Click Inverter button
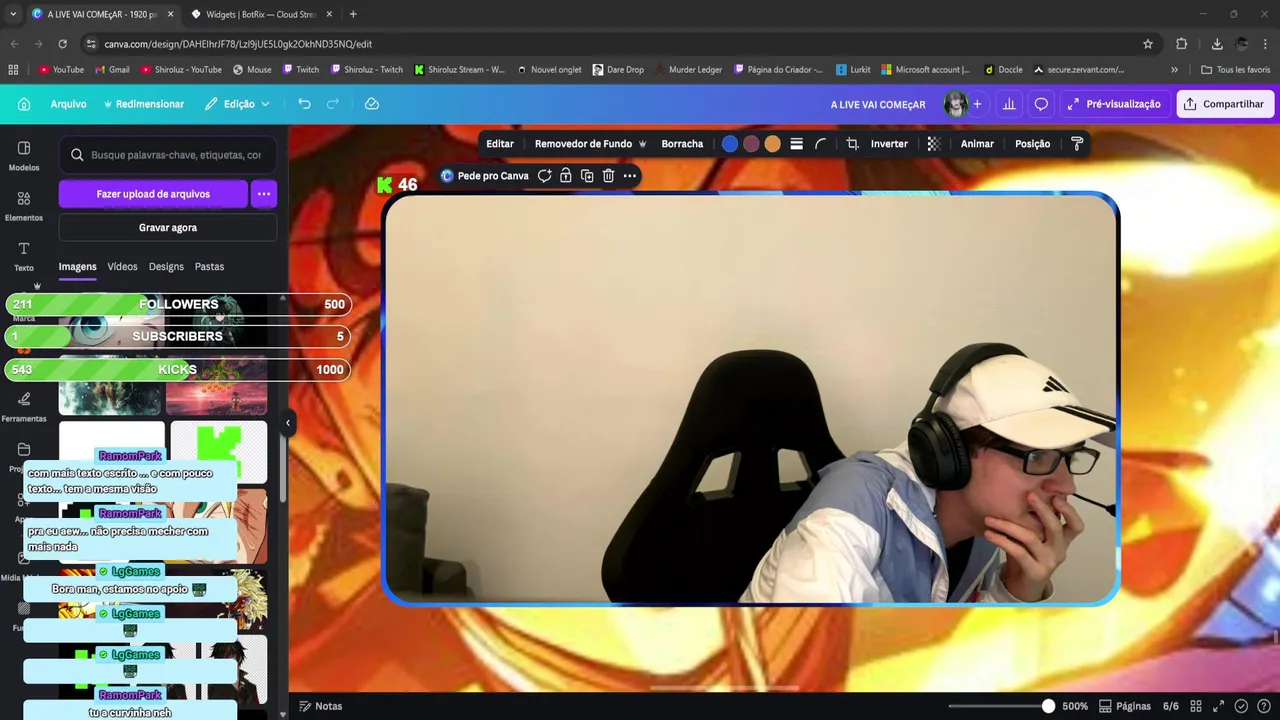The image size is (1280, 720). click(889, 144)
